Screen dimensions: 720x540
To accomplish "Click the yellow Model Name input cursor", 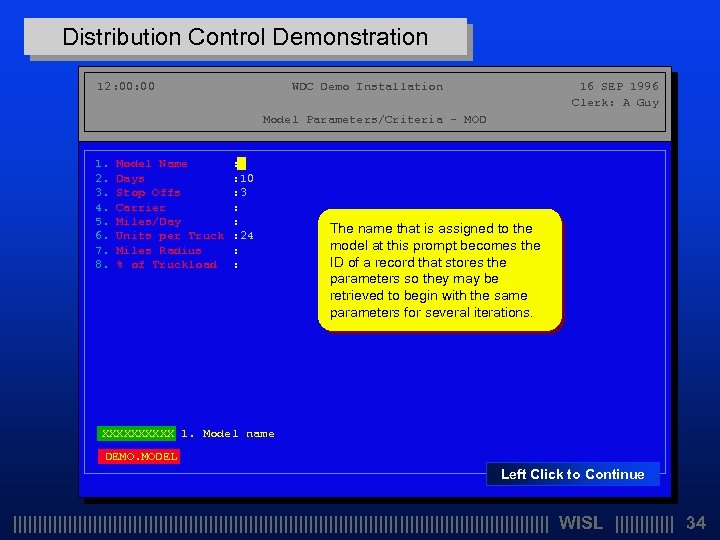I will 242,163.
